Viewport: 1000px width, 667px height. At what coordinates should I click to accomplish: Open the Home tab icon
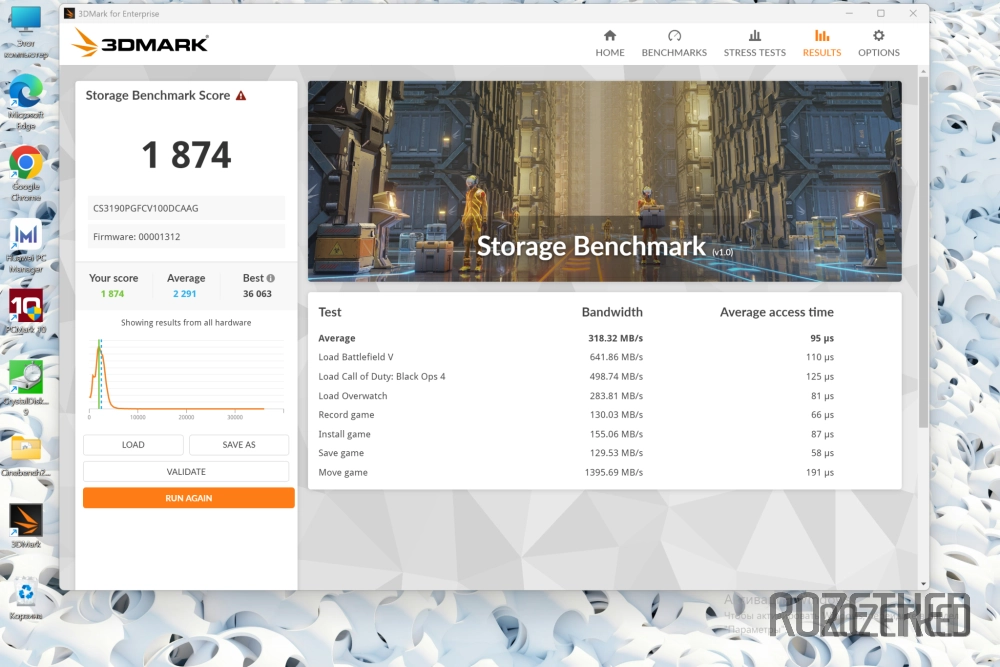coord(609,36)
